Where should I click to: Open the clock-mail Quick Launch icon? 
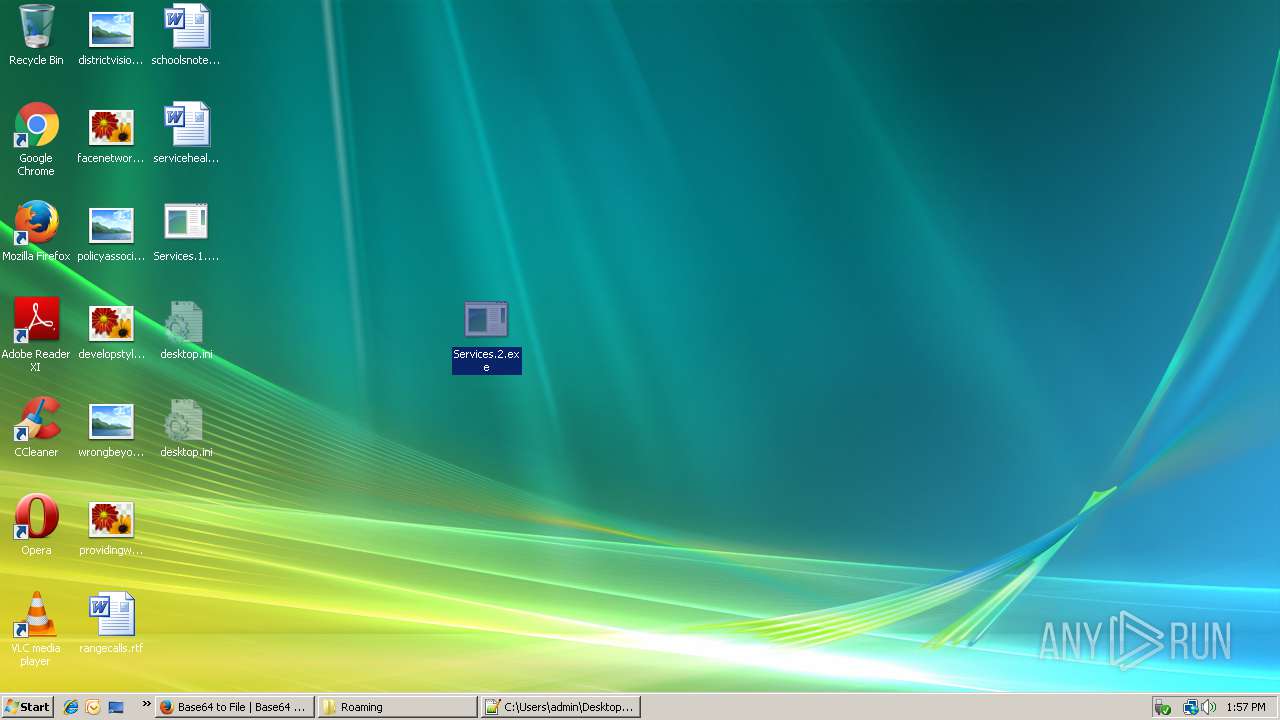[x=93, y=707]
